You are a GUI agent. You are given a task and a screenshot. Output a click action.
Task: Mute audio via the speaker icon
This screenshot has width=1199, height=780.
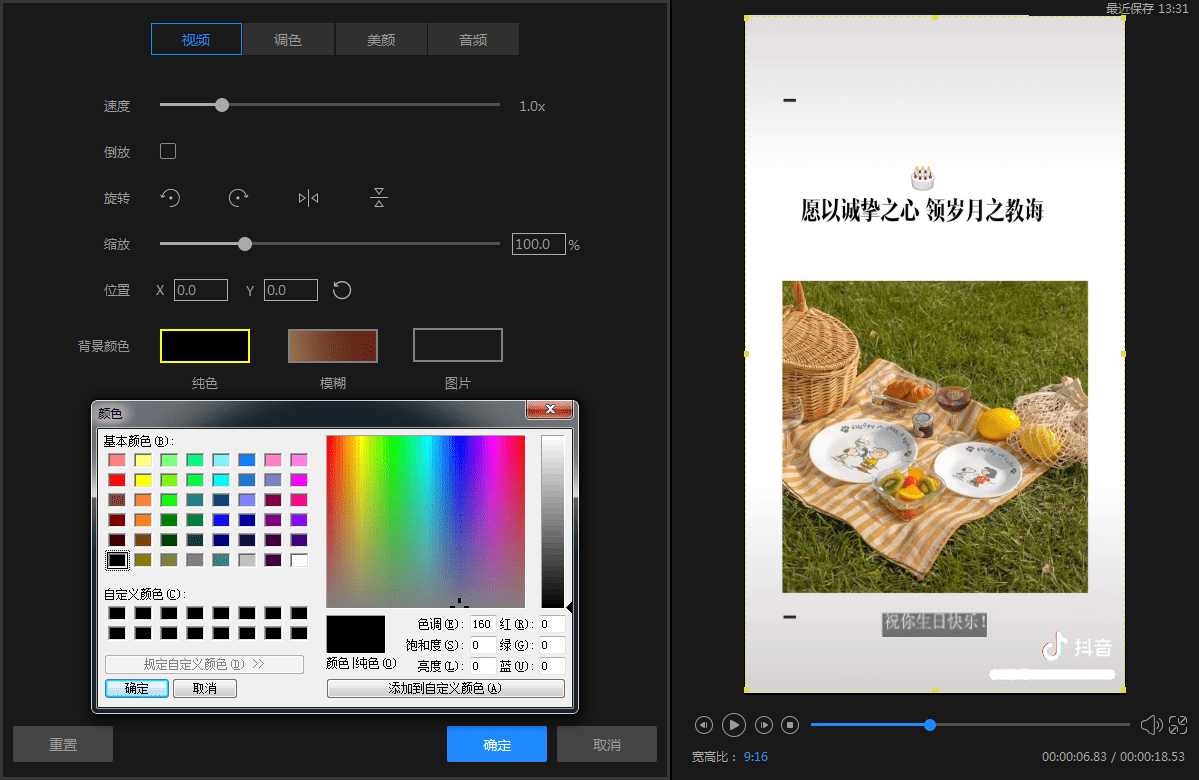pos(1151,725)
